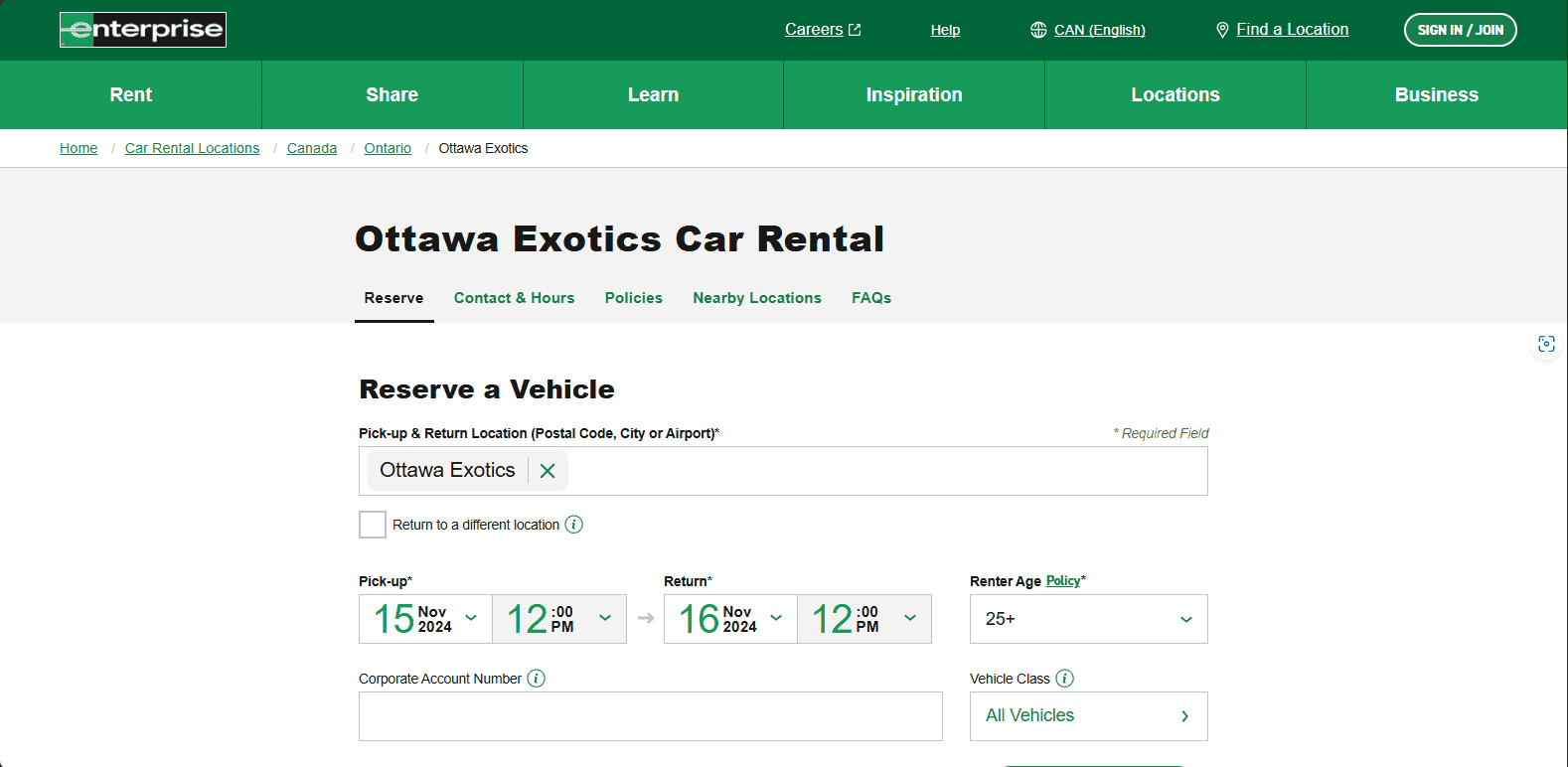Select the Reserve tab

pos(393,298)
